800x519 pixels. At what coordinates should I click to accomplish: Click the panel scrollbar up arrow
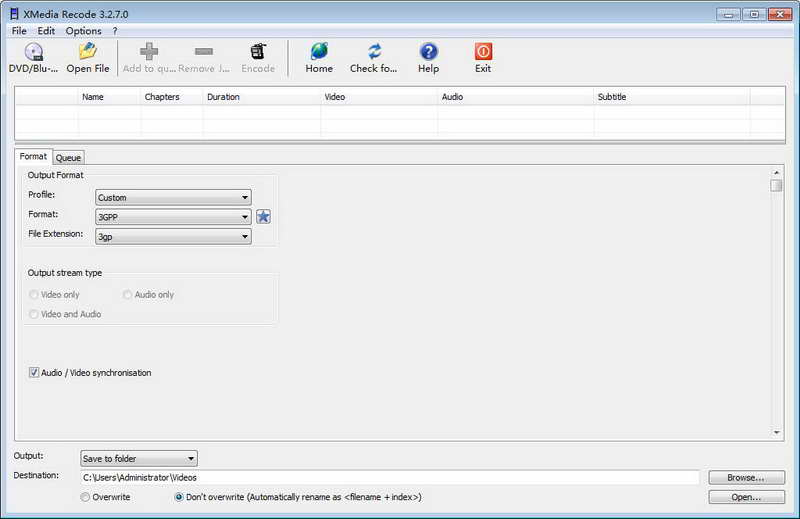tap(777, 173)
